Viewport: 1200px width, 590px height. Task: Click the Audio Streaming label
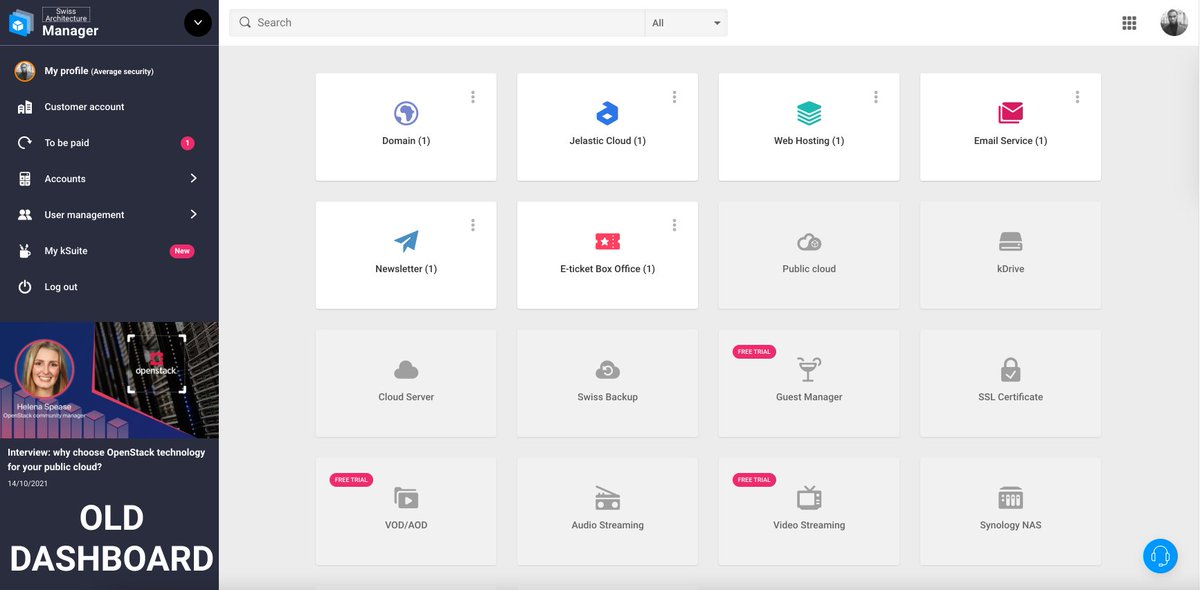pyautogui.click(x=607, y=525)
